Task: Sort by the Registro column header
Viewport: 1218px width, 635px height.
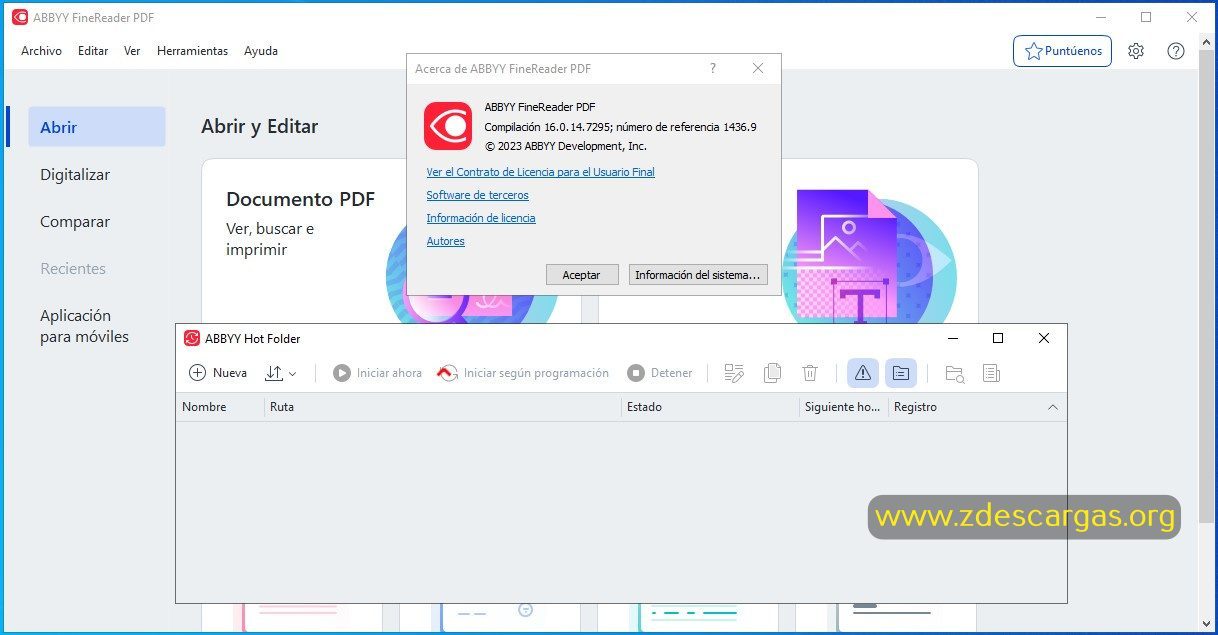Action: [x=962, y=407]
